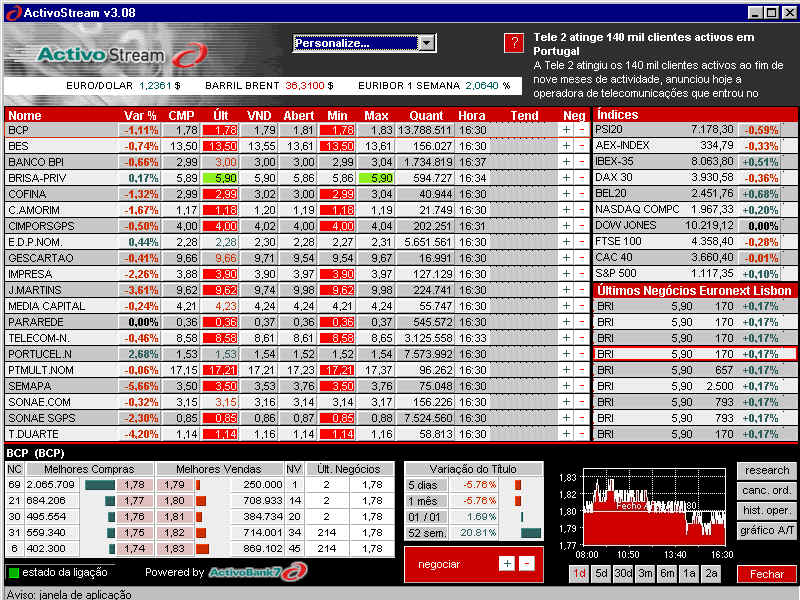Open the gráfico A/T button
This screenshot has width=800, height=600.
(766, 530)
